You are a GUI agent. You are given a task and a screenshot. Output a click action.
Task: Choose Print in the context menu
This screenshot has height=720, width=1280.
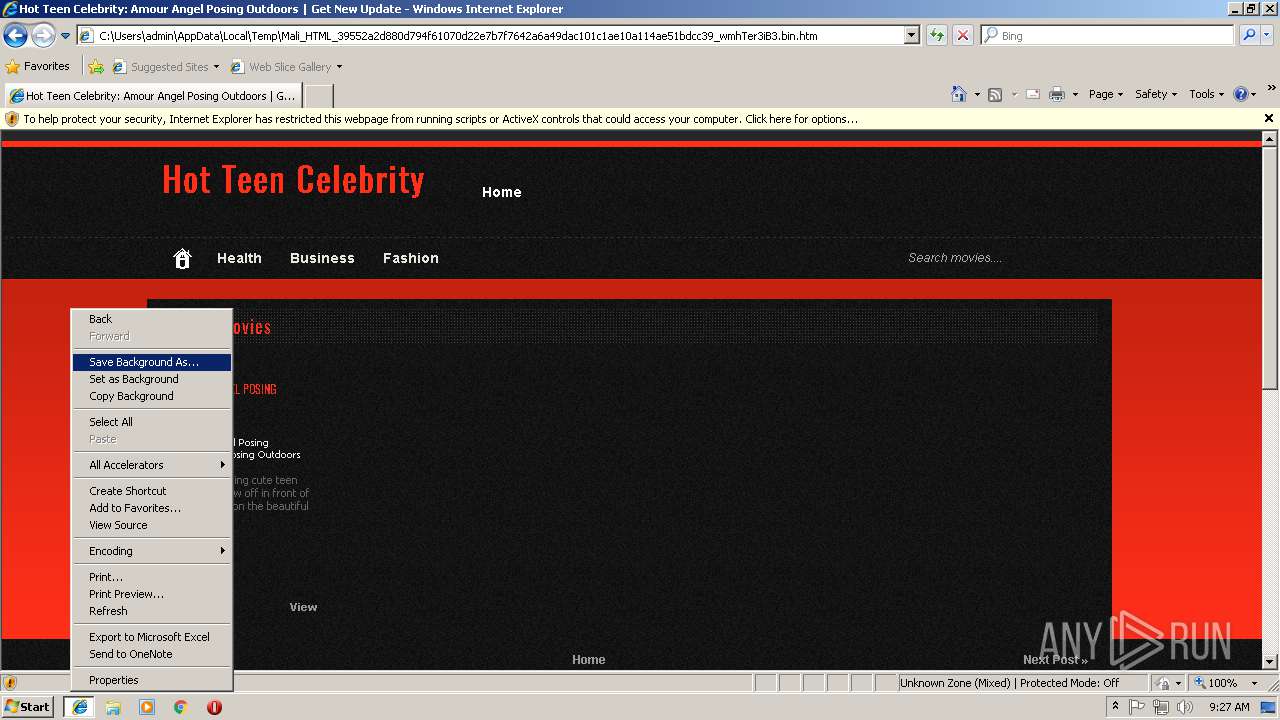(x=152, y=577)
